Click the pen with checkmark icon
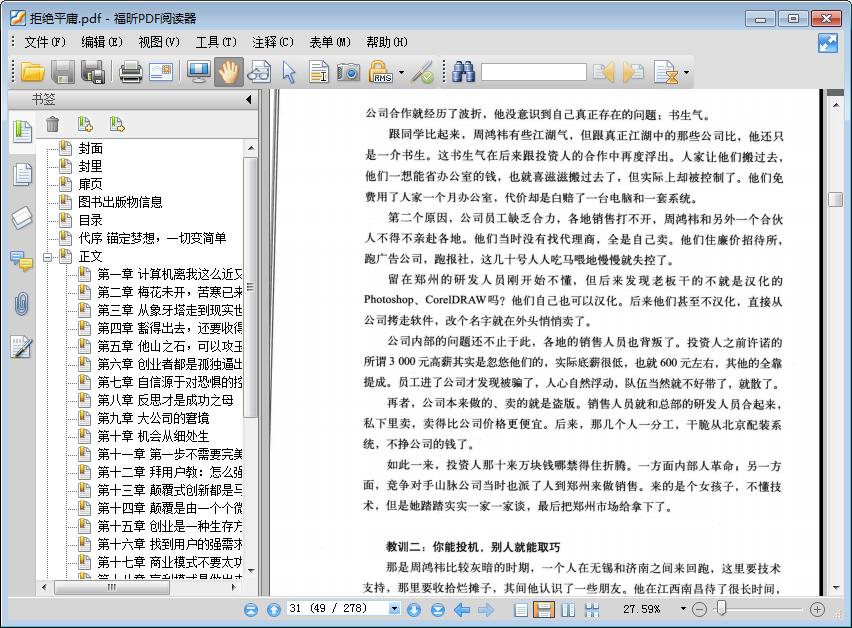852x628 pixels. click(422, 72)
